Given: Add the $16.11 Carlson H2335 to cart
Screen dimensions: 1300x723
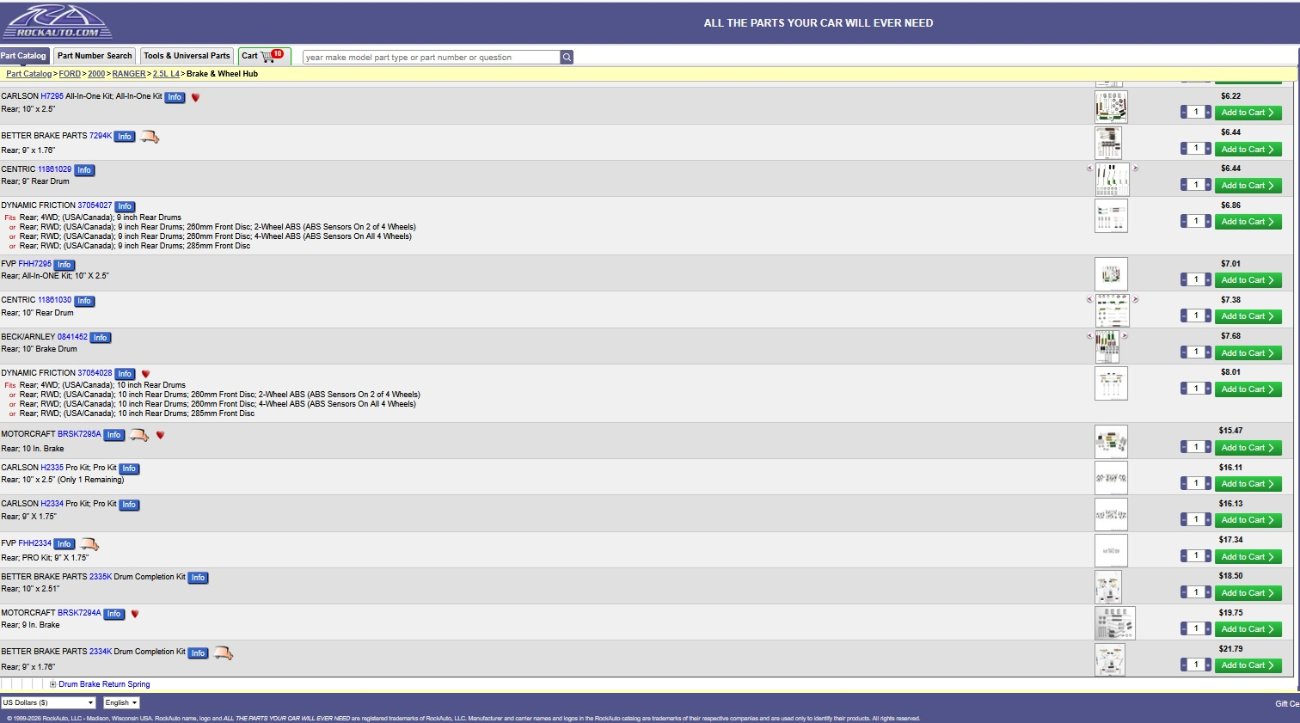Looking at the screenshot, I should coord(1248,484).
